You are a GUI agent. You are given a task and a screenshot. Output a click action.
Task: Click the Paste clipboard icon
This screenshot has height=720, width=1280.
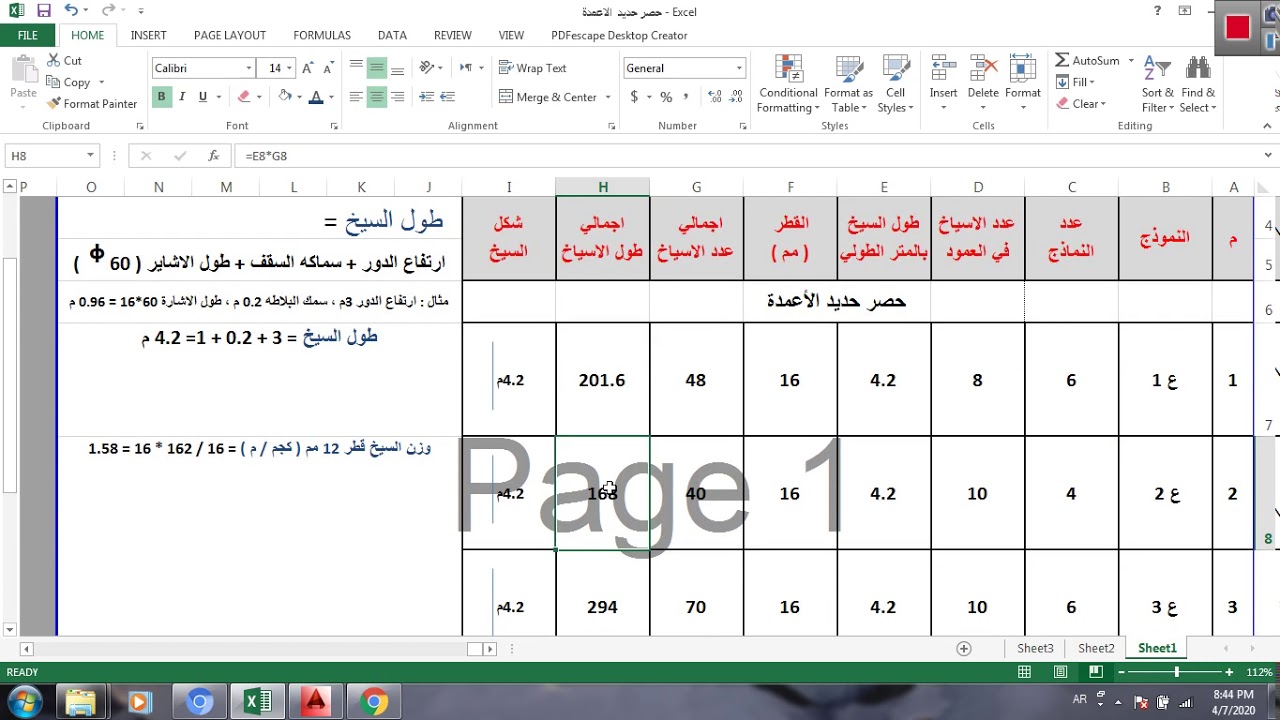(23, 70)
